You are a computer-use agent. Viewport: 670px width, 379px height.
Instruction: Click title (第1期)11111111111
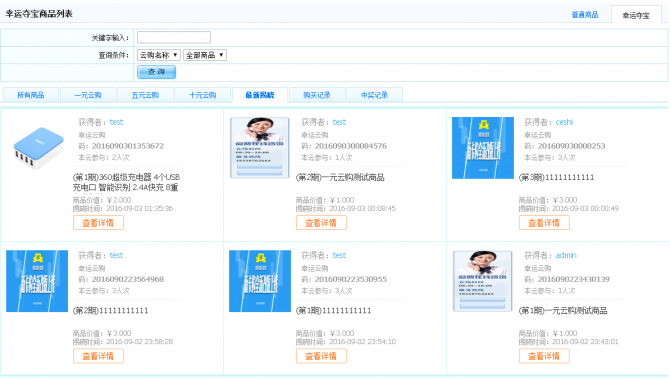(x=333, y=311)
